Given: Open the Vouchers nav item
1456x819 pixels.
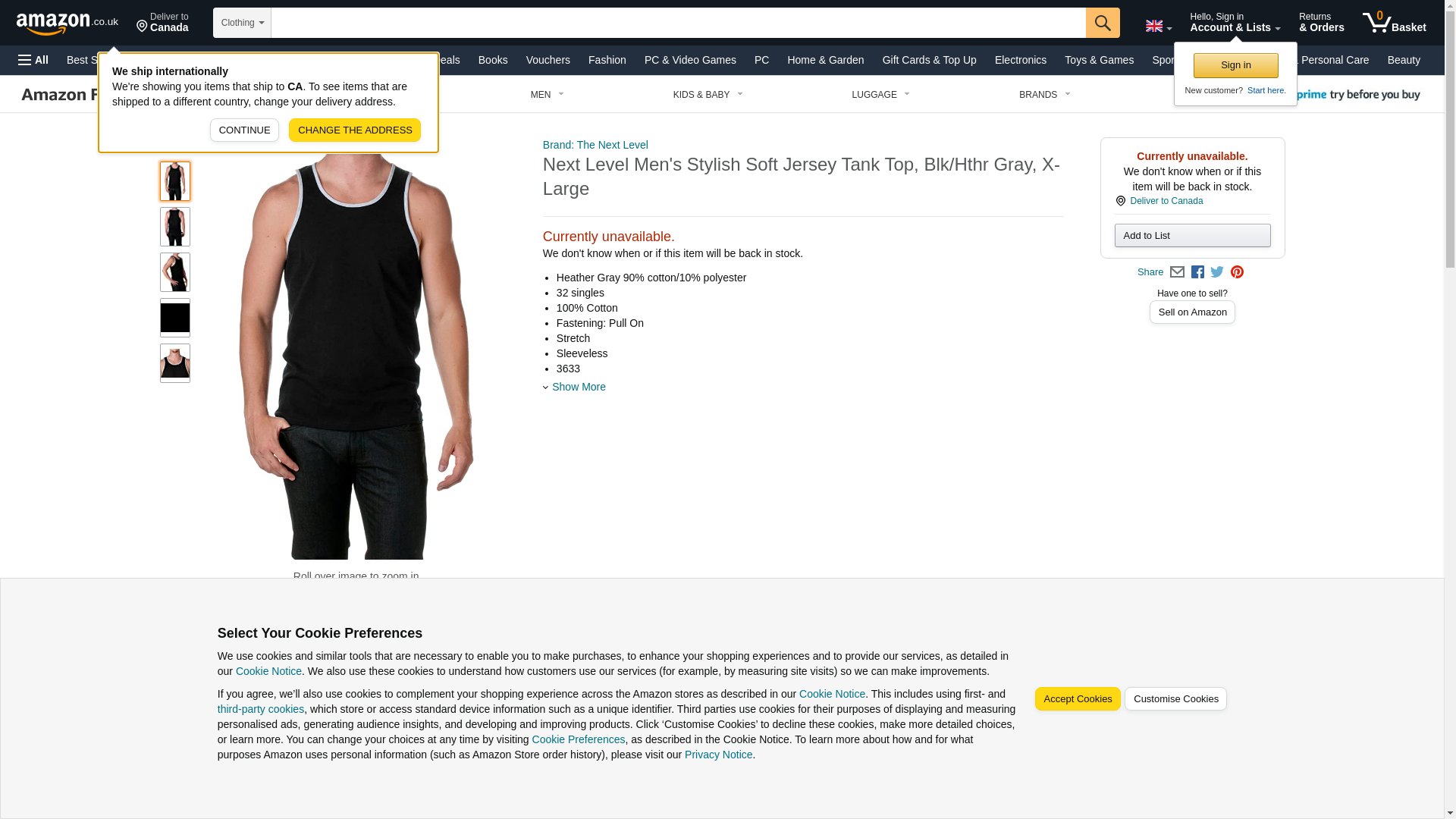Looking at the screenshot, I should (x=548, y=60).
